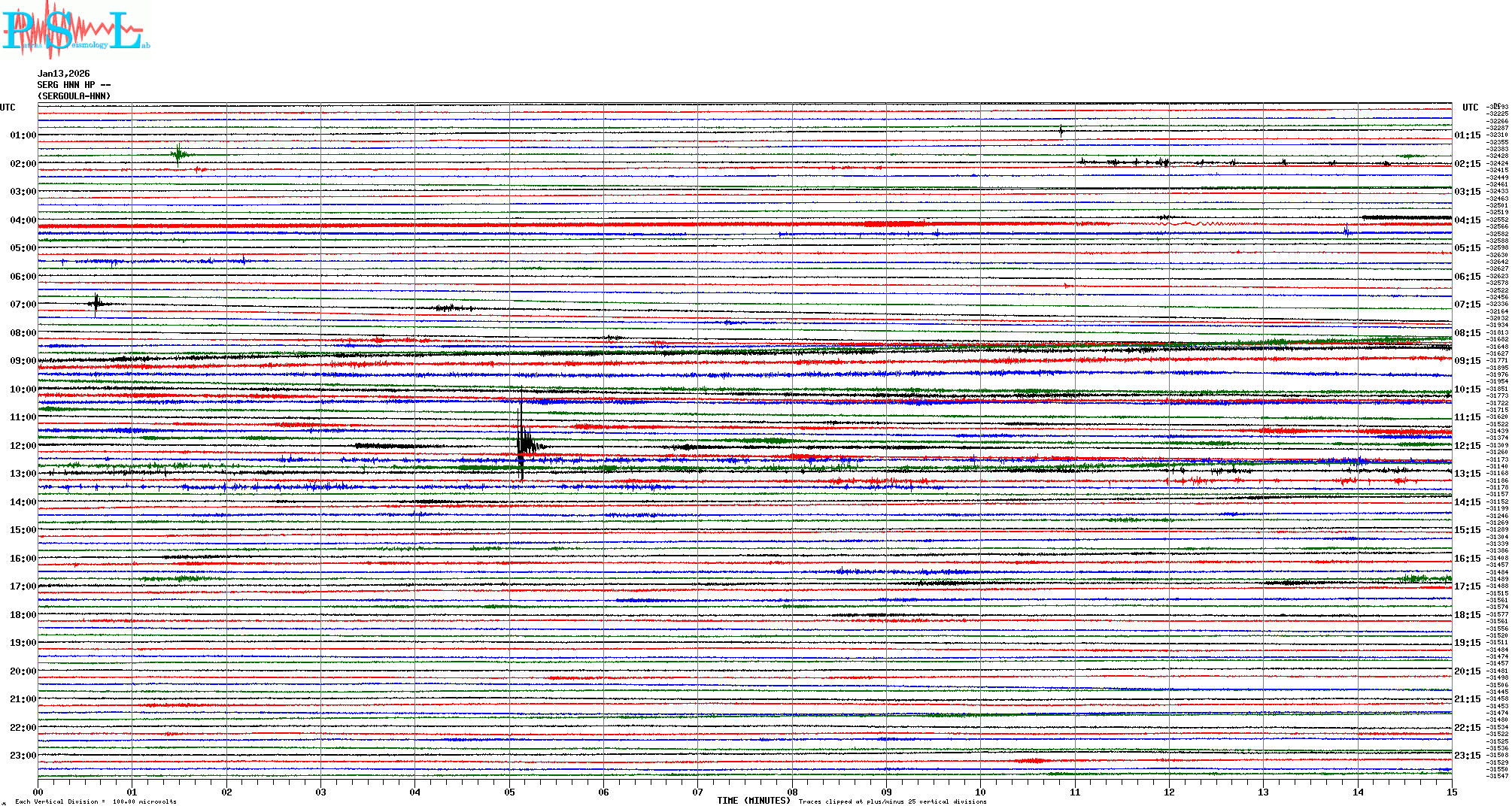Click the left UTC axis label
1512x812 pixels.
[8, 108]
